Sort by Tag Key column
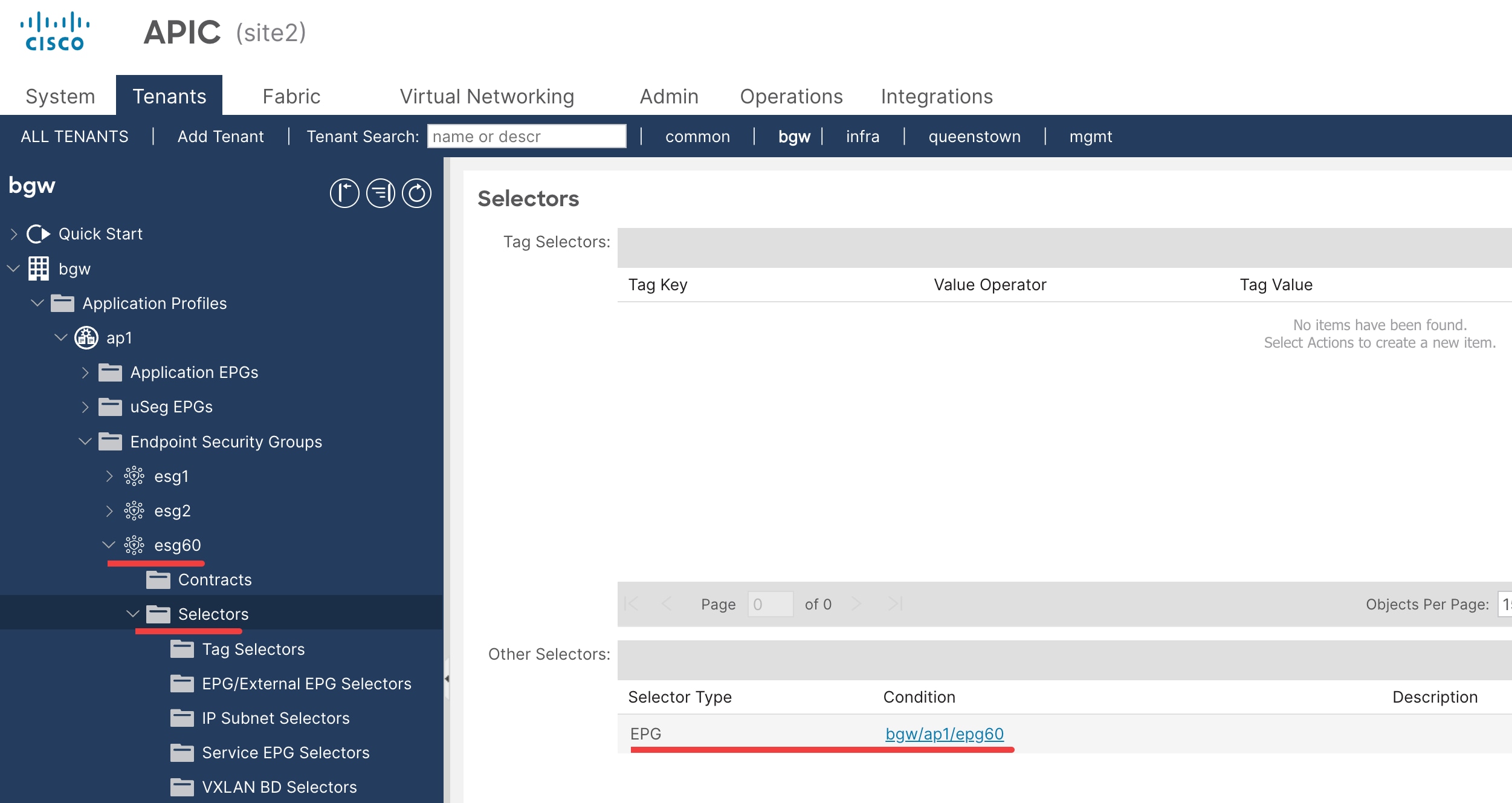This screenshot has height=803, width=1512. point(658,285)
